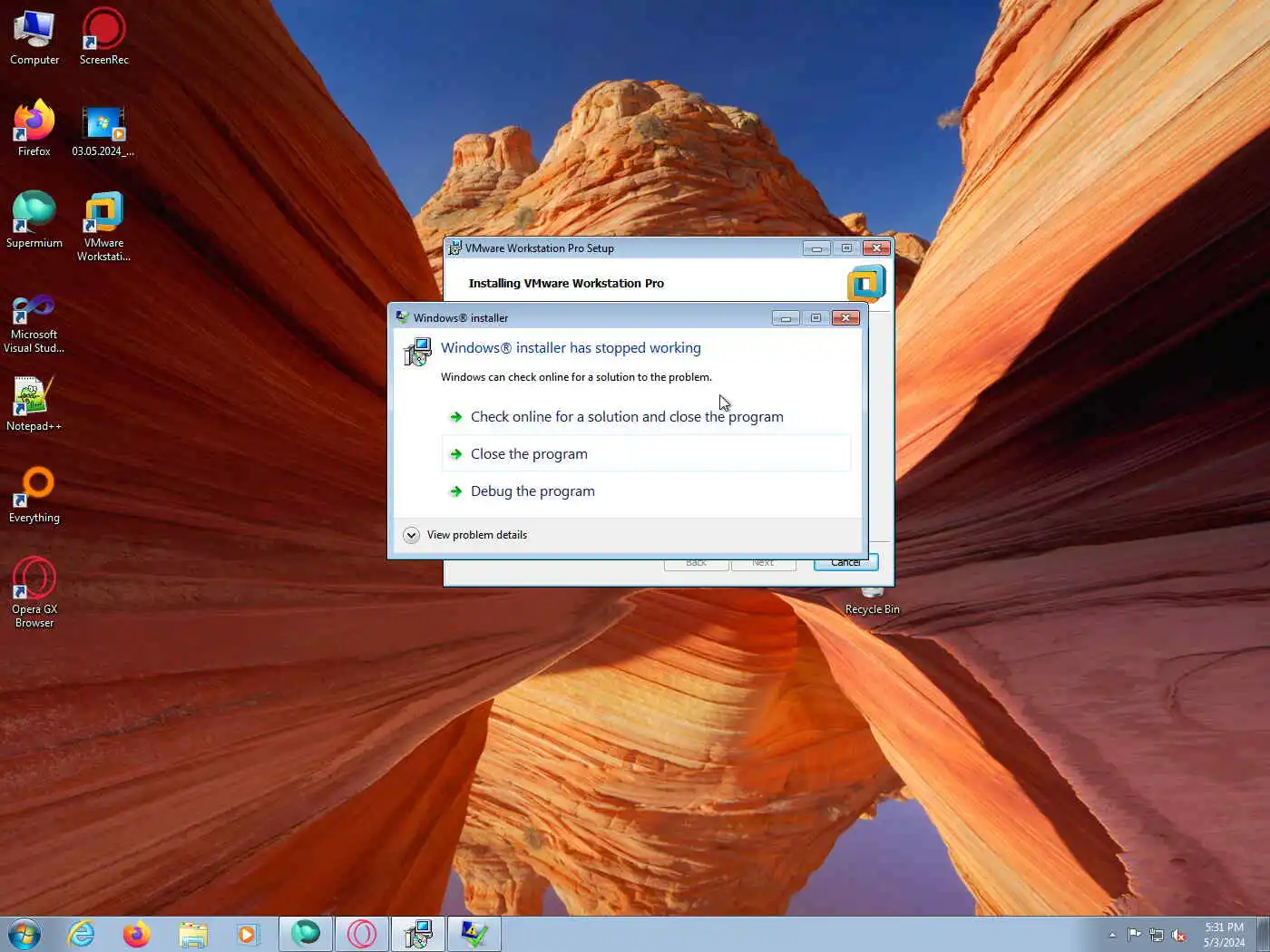Switch to the checkmark app taskbar item

pyautogui.click(x=474, y=934)
